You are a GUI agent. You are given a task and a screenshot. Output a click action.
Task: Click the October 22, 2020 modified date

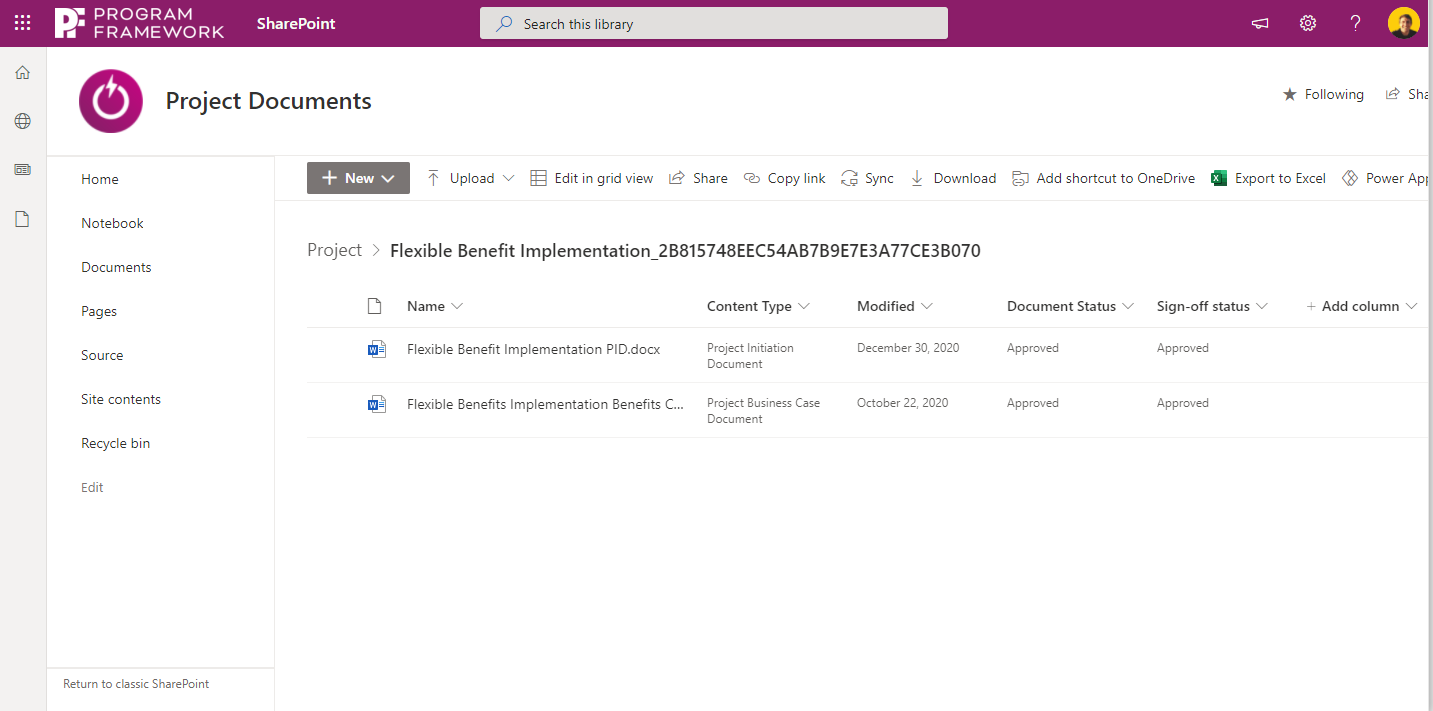point(902,403)
